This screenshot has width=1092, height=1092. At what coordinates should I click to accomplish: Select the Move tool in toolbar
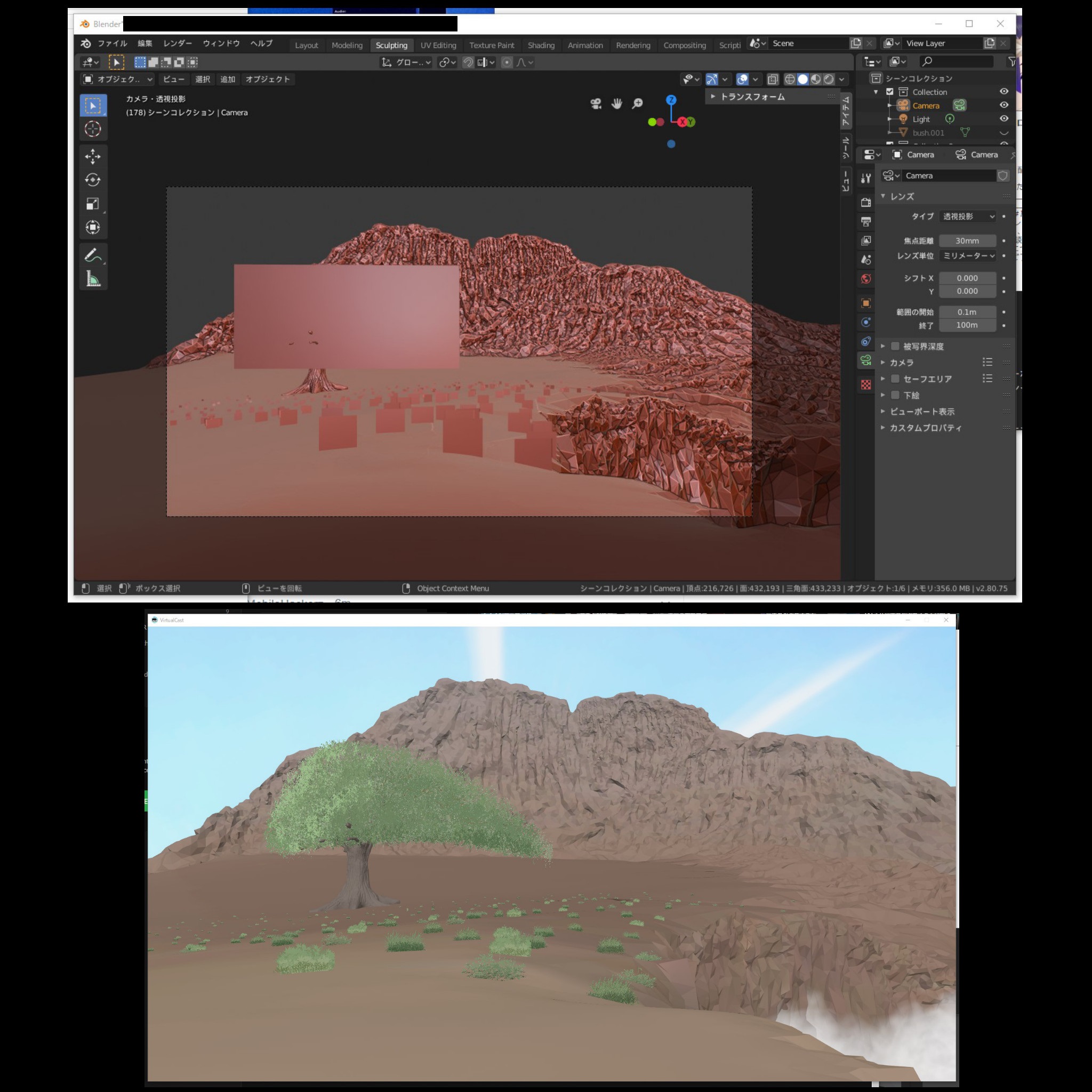coord(93,156)
